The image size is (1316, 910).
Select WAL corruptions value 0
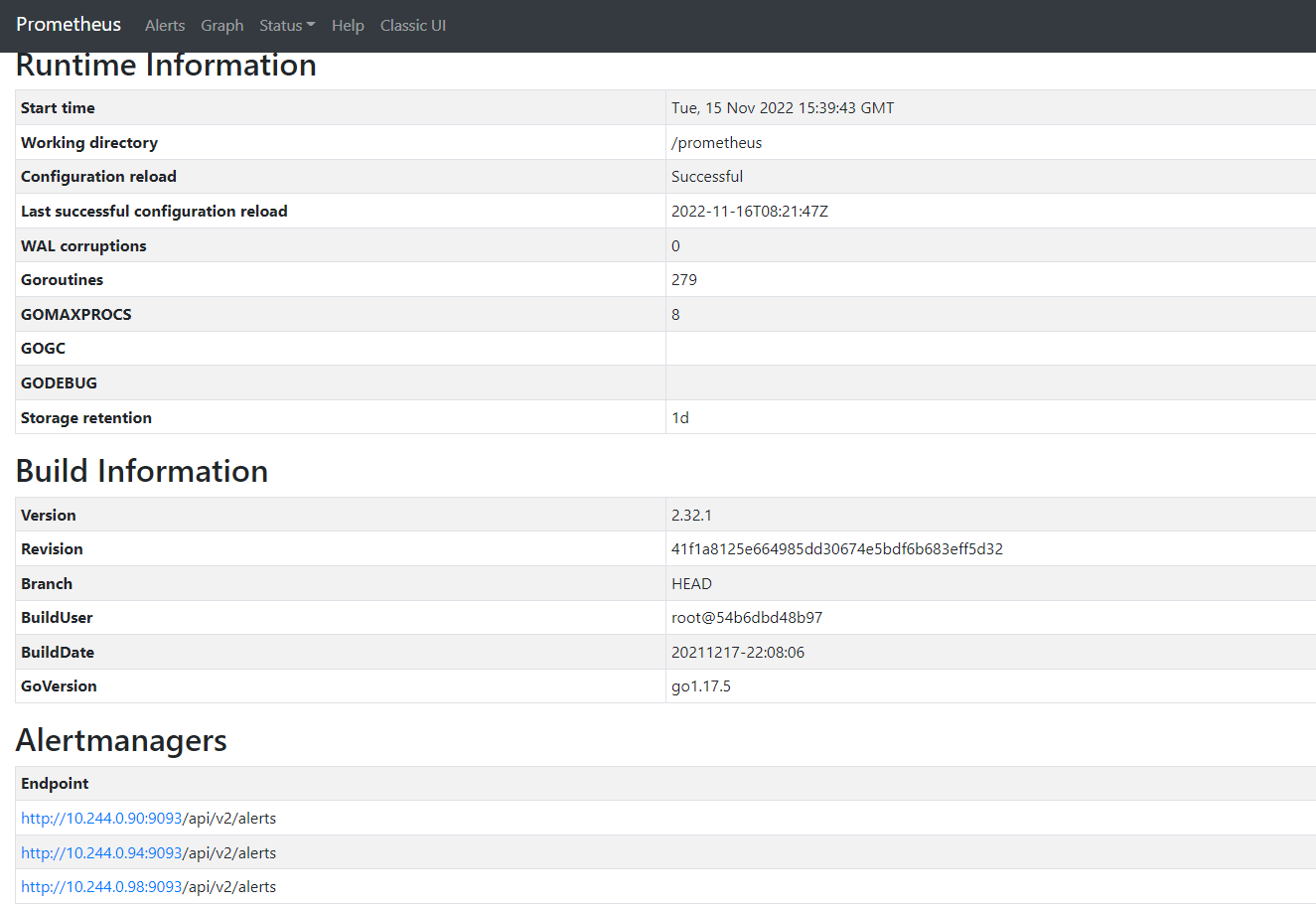click(675, 246)
